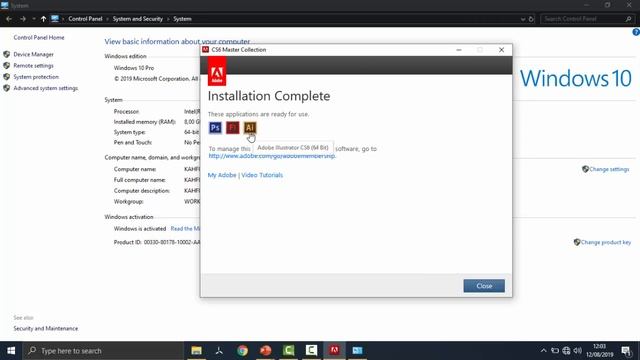Open the My Adobe link

coord(222,175)
